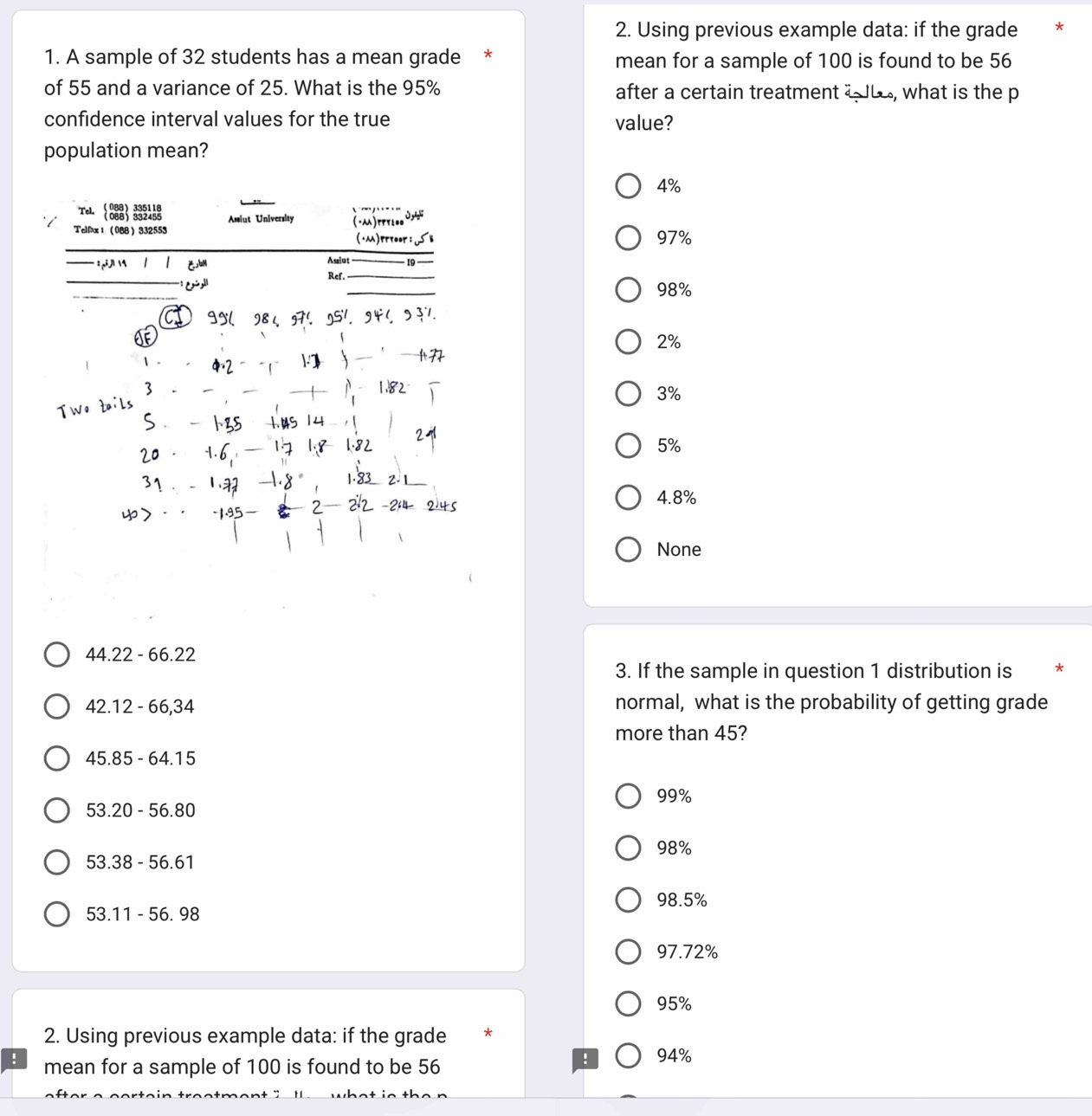Select the 95% option in question 3

point(628,1003)
